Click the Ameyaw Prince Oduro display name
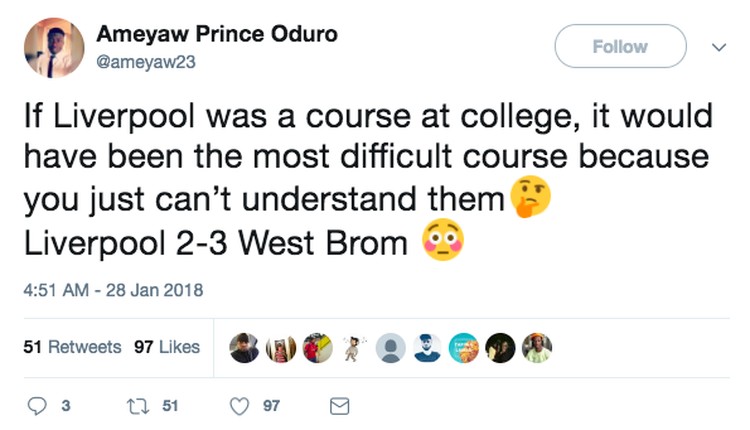 point(216,34)
